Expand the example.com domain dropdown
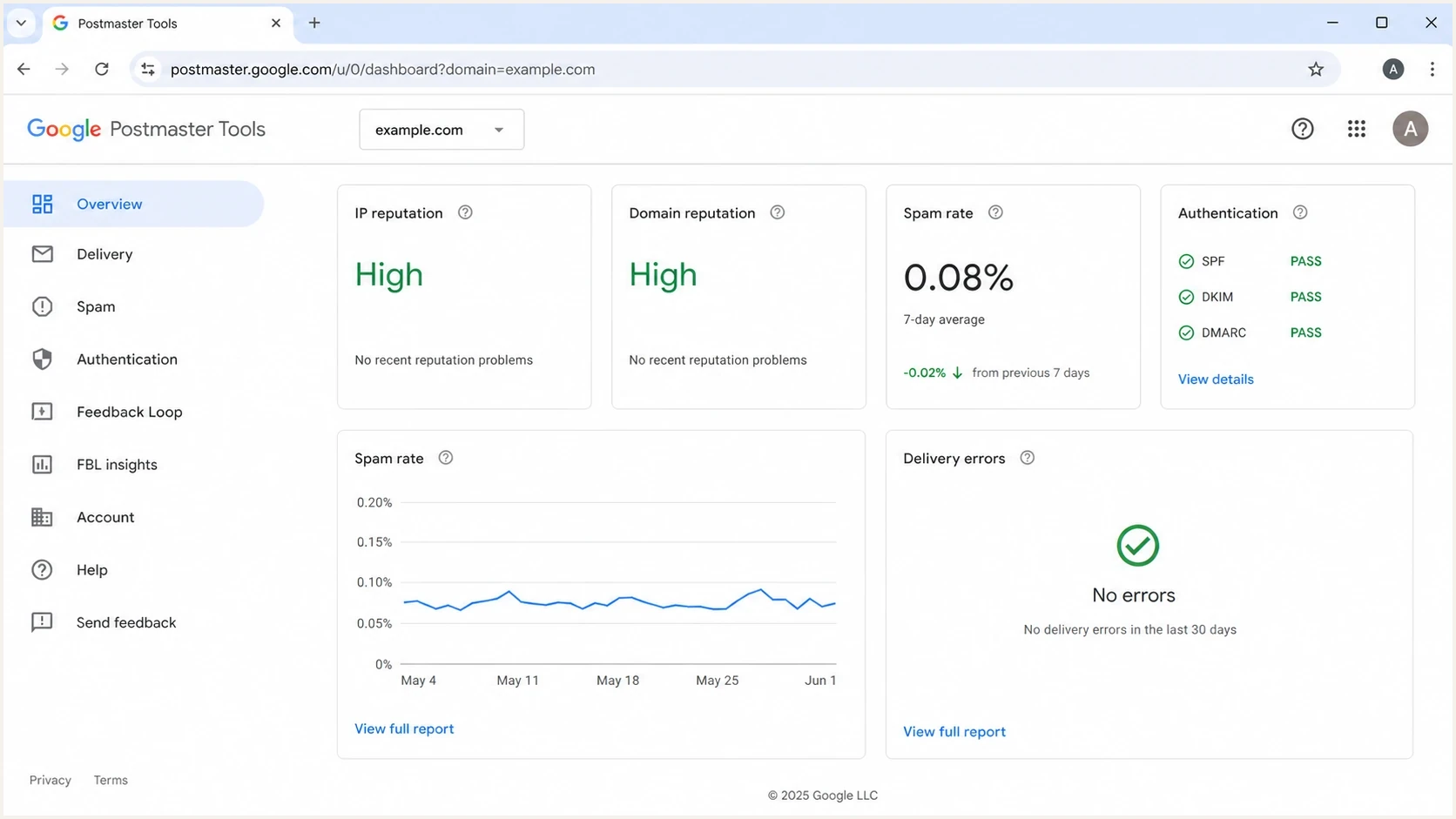The height and width of the screenshot is (819, 1456). point(442,130)
